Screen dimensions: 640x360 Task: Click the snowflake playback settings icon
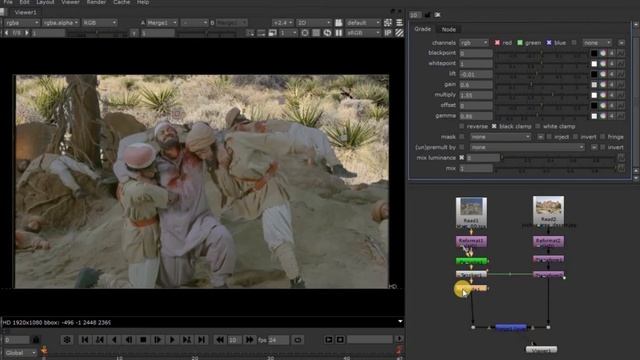tap(67, 340)
